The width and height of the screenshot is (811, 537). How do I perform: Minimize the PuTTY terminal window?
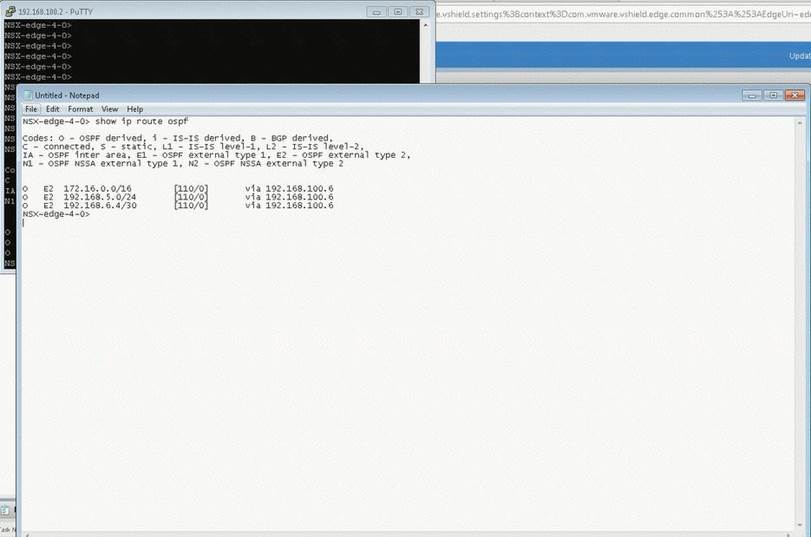[377, 11]
